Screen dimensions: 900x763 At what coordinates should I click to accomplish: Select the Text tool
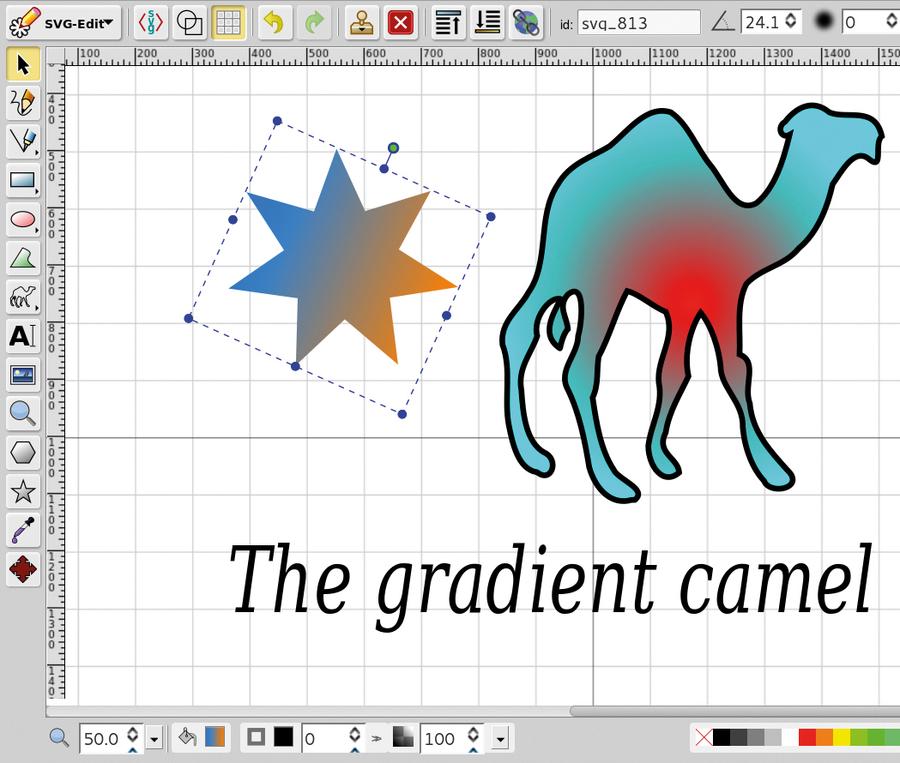(23, 336)
